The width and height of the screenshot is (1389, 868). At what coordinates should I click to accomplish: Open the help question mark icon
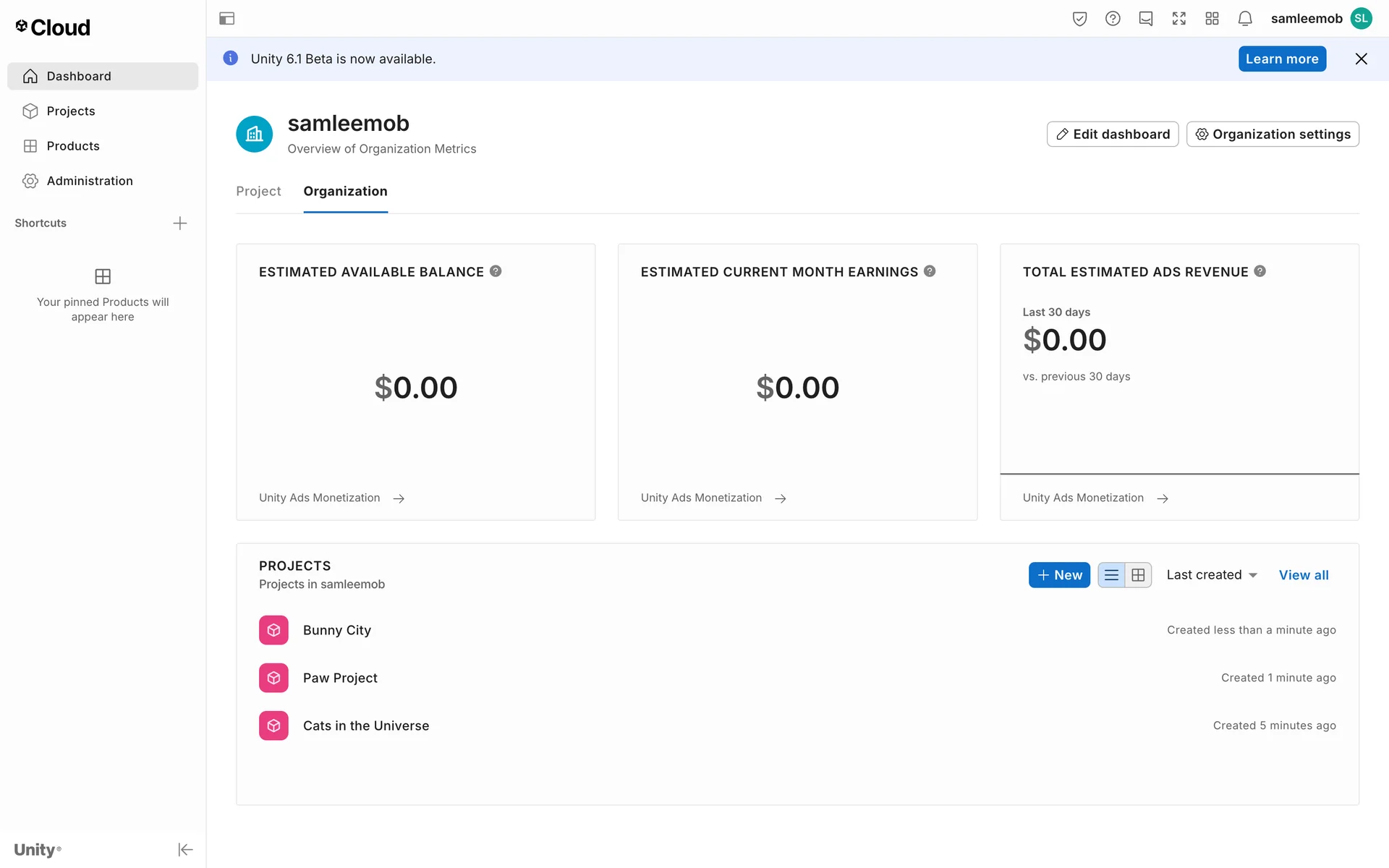pyautogui.click(x=1113, y=19)
